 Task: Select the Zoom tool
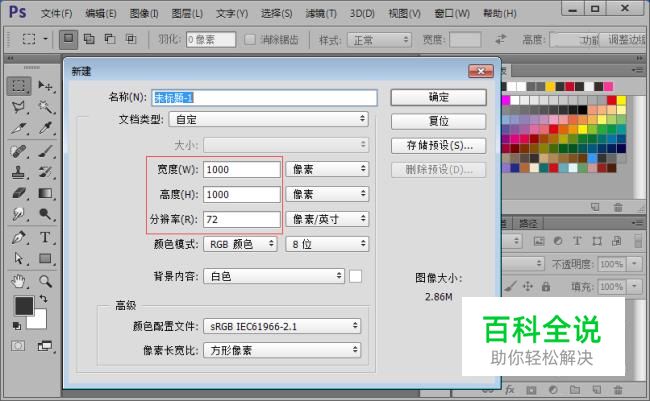click(45, 282)
